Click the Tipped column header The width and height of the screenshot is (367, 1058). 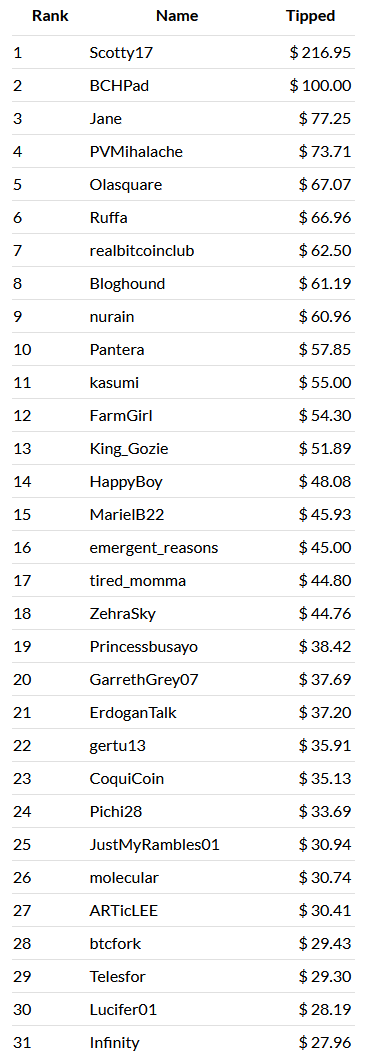310,17
